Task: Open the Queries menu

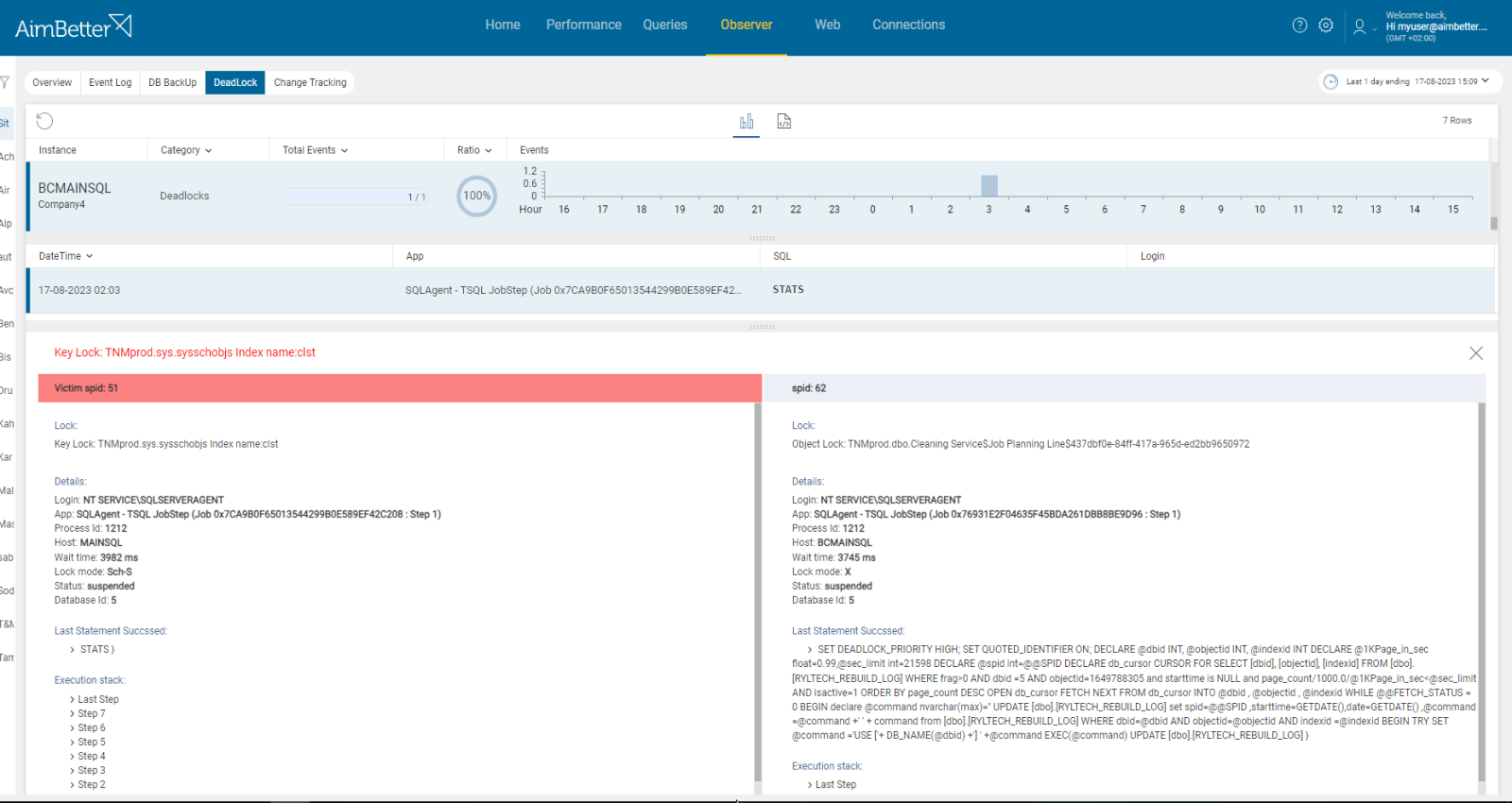Action: coord(665,25)
